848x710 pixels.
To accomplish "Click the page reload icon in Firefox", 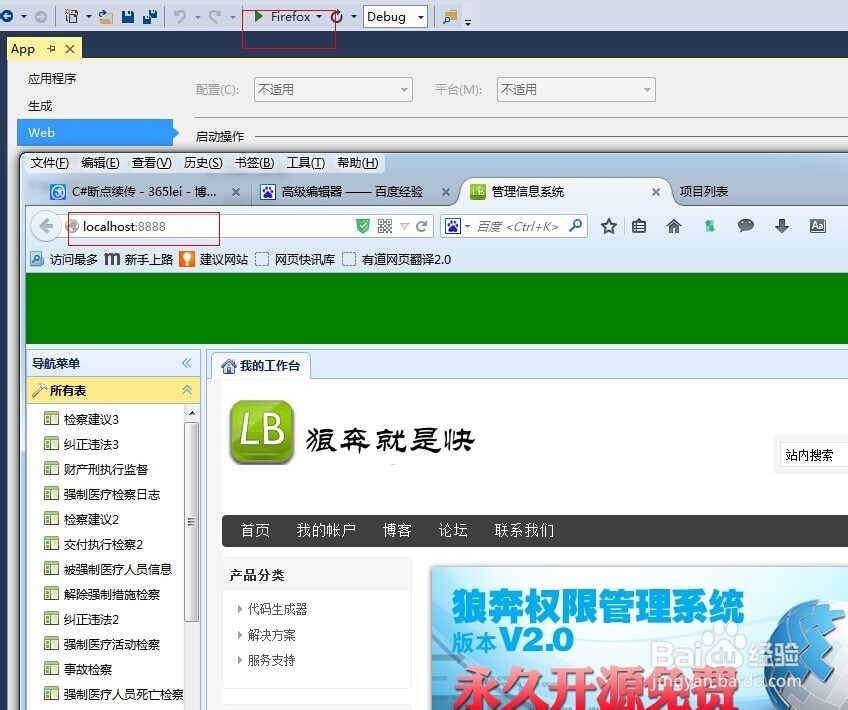I will coord(421,226).
